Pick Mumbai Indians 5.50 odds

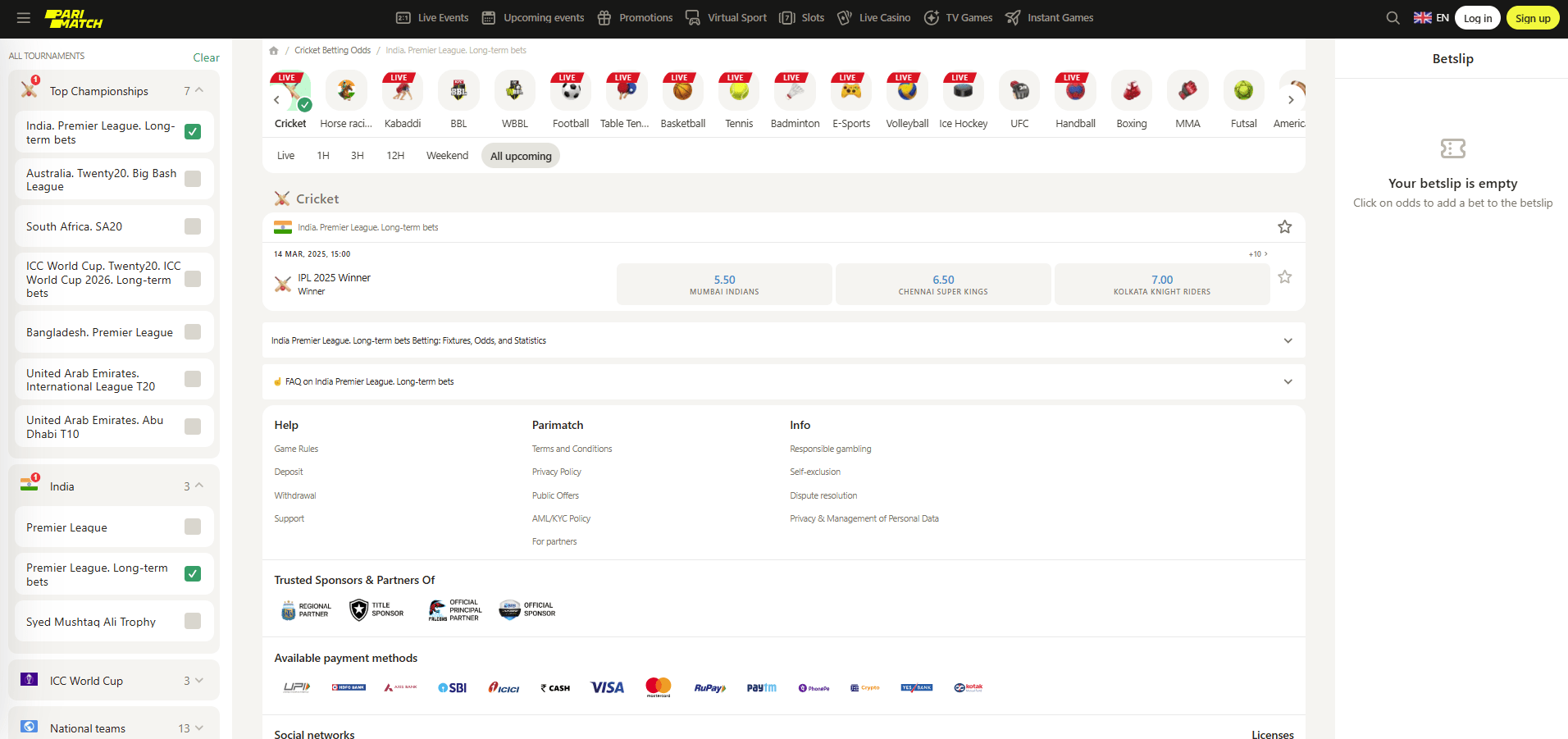point(724,285)
